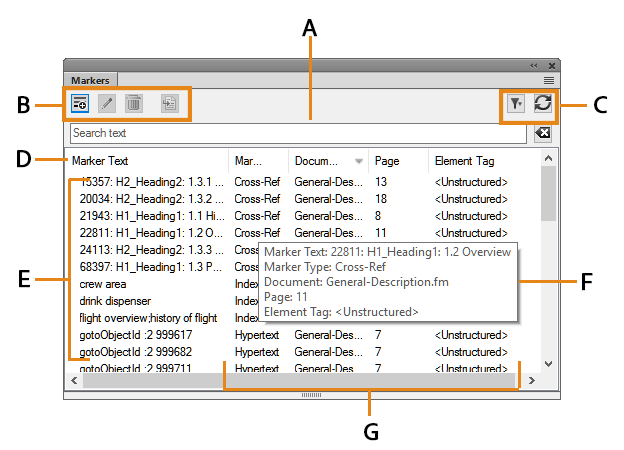Toggle sort arrow on Document column
624x450 pixels.
tap(359, 161)
